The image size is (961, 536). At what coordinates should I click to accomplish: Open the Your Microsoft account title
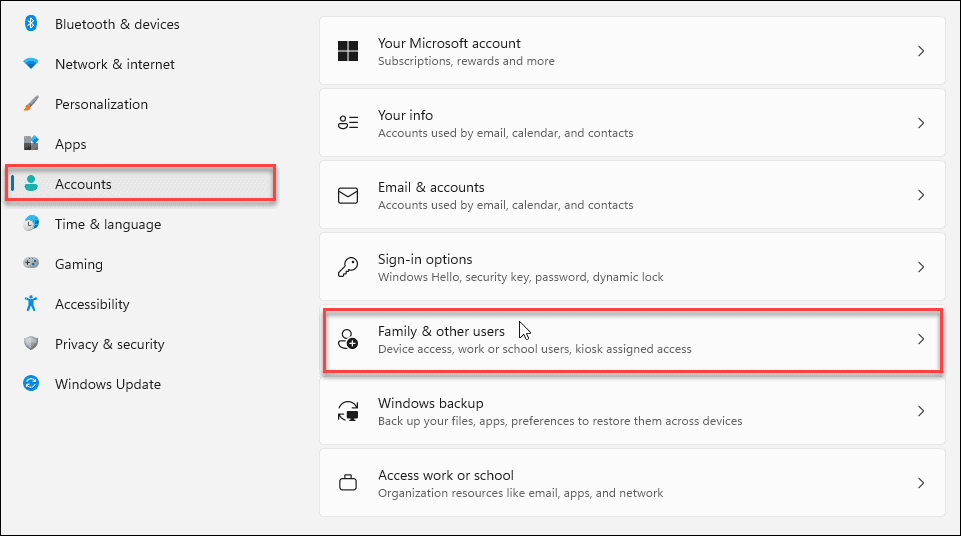click(449, 43)
